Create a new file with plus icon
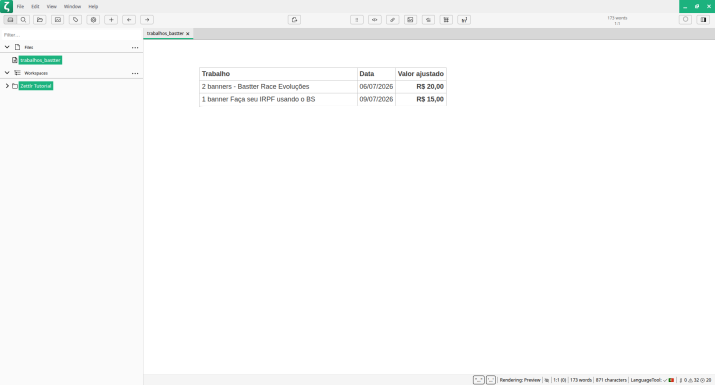Viewport: 715px width, 385px height. (x=111, y=20)
